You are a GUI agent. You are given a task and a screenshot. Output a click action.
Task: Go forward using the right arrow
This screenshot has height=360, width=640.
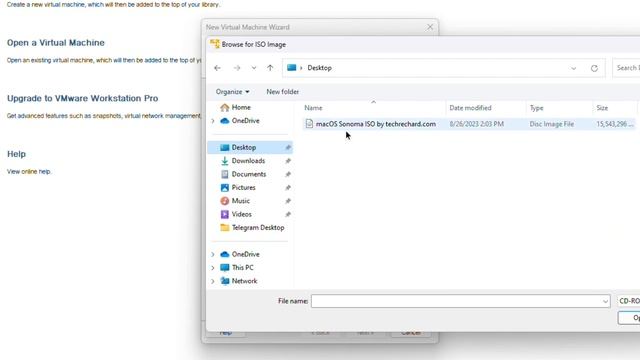pyautogui.click(x=237, y=68)
